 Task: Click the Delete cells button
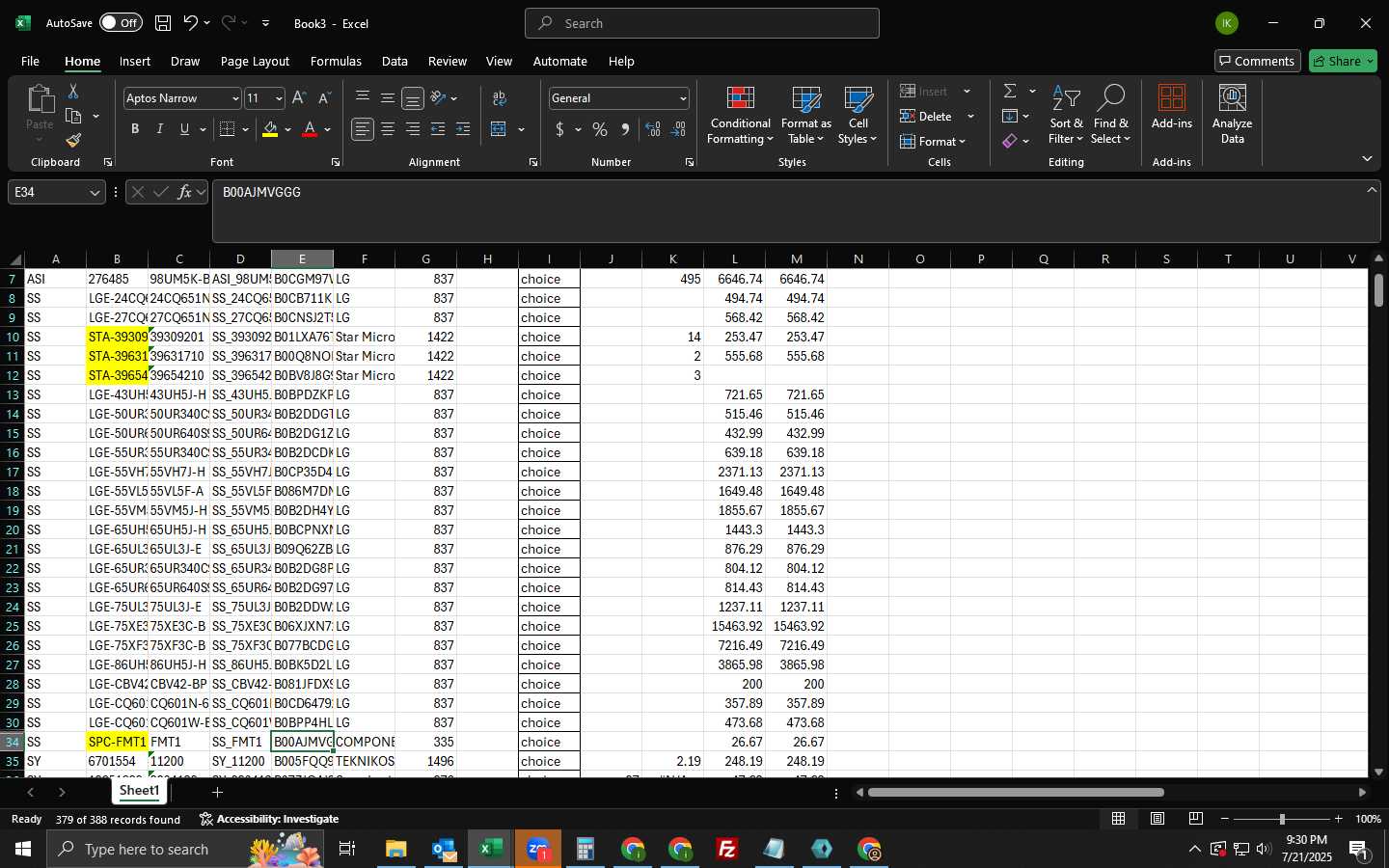[927, 116]
